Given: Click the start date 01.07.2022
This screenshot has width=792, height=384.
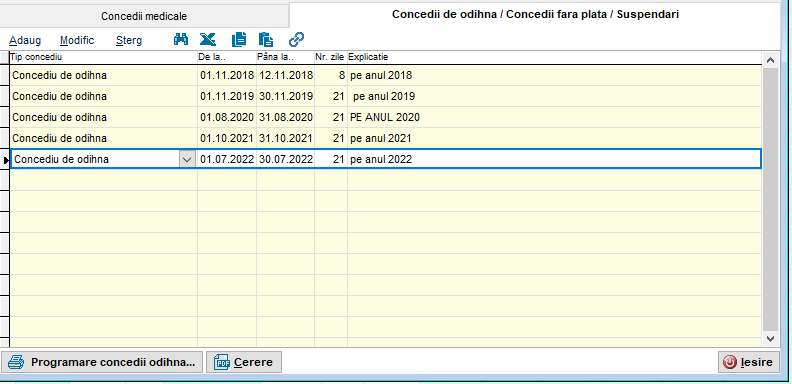Looking at the screenshot, I should coord(227,159).
